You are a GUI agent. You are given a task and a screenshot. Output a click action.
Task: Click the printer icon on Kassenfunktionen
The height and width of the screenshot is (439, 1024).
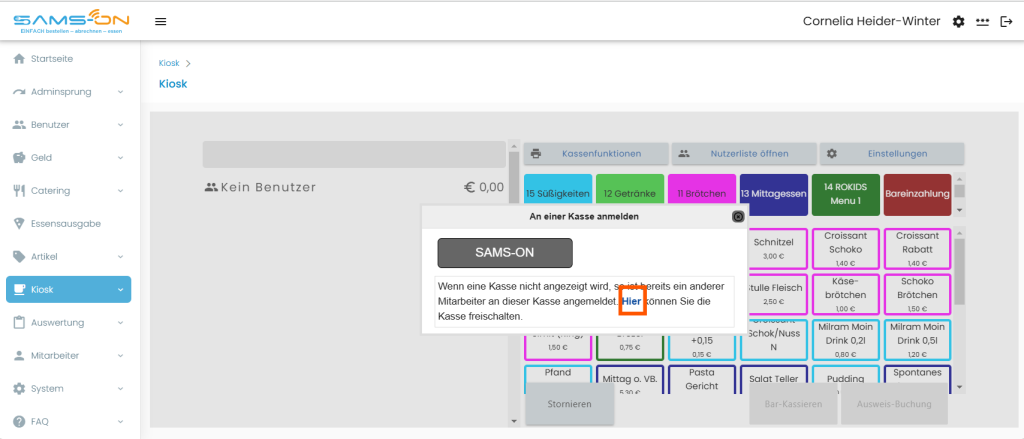coord(536,154)
